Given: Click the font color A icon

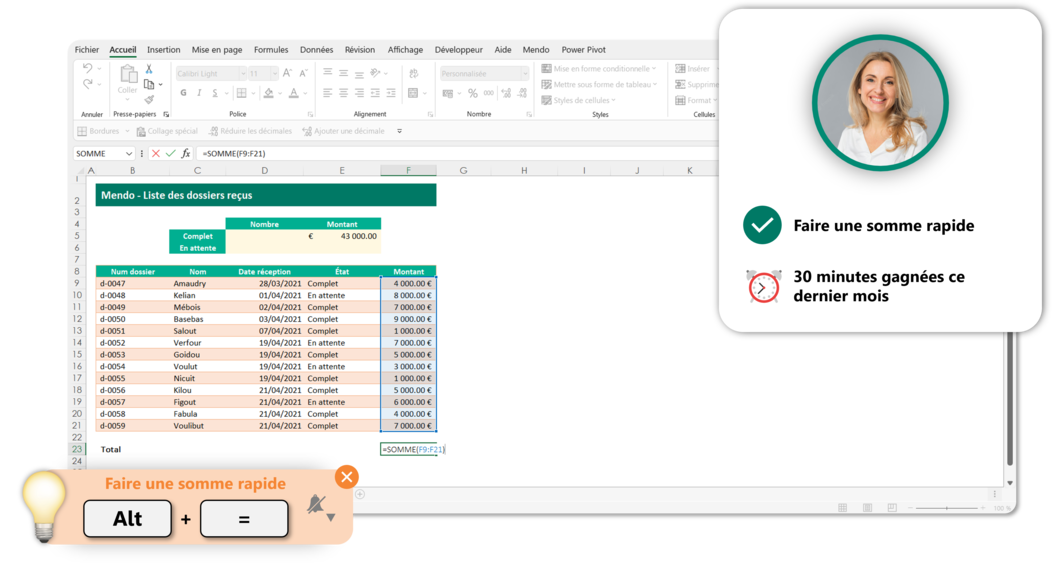Looking at the screenshot, I should click(294, 93).
